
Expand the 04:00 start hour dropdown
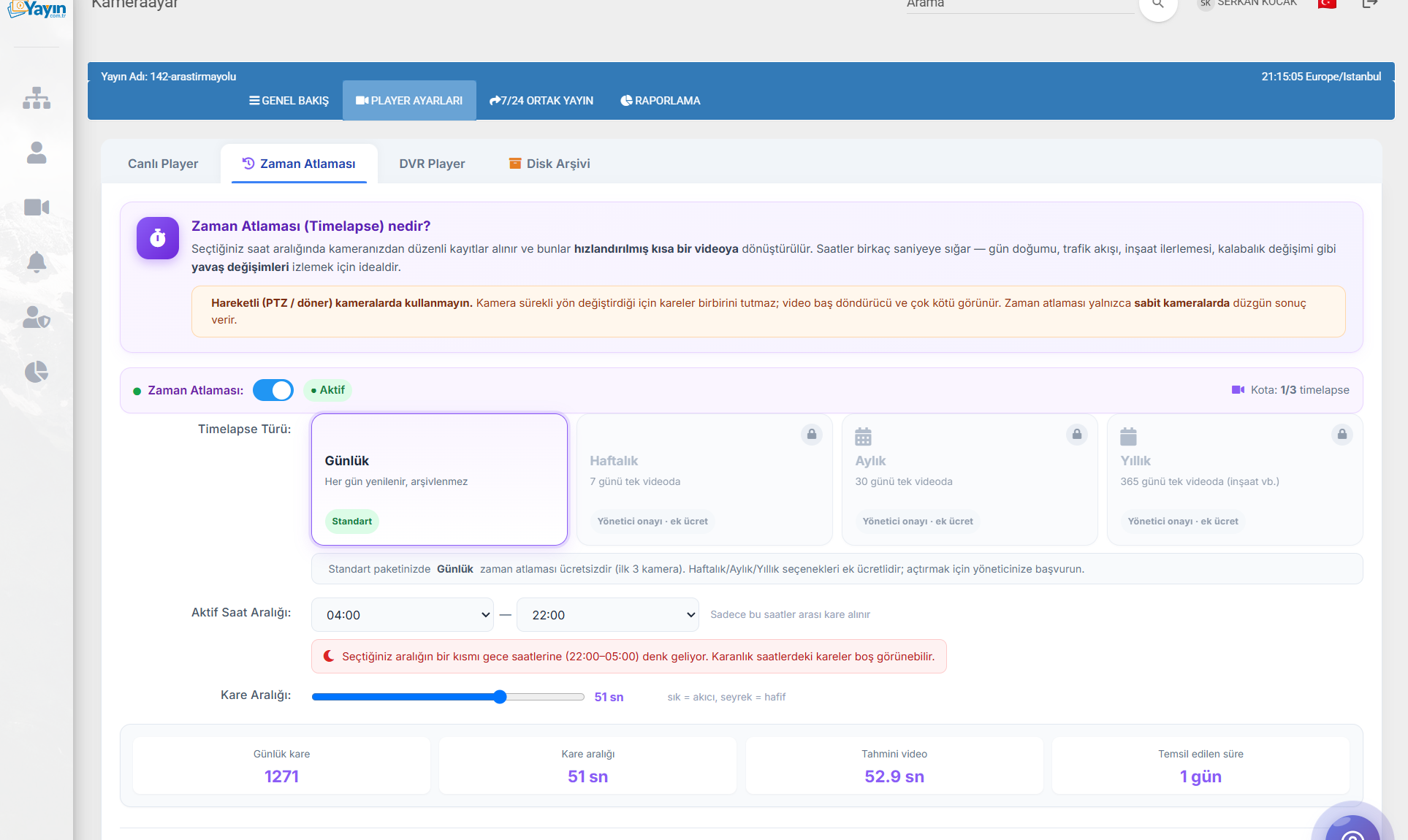[403, 615]
